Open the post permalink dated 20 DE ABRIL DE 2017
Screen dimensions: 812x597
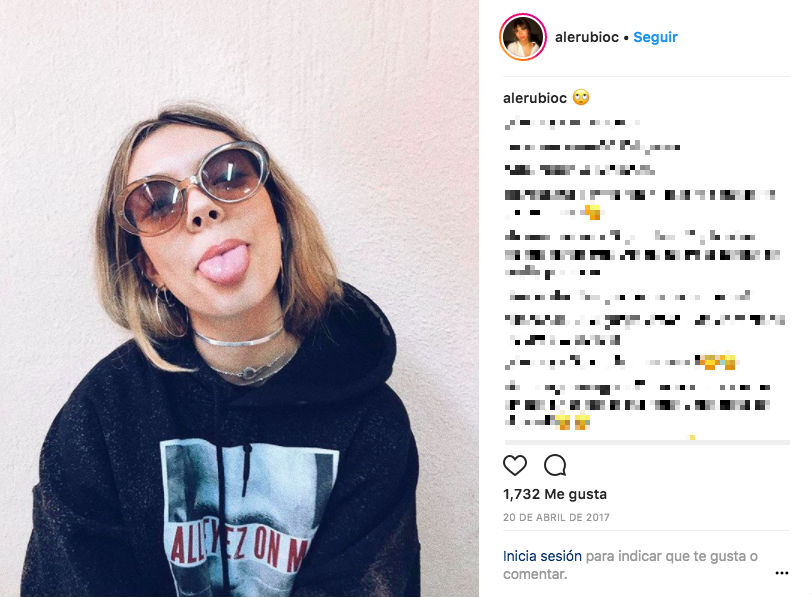point(556,517)
